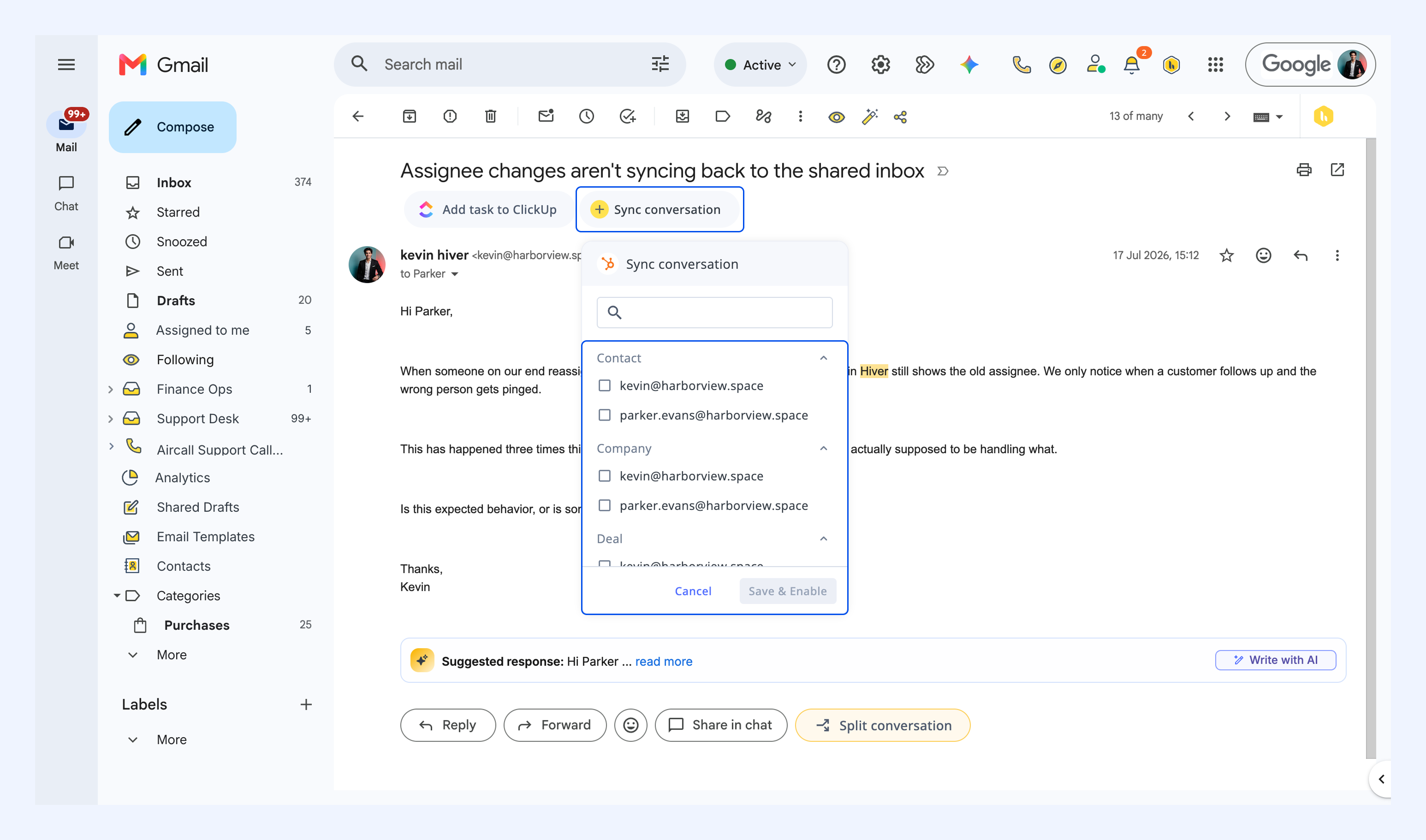Image resolution: width=1426 pixels, height=840 pixels.
Task: Collapse the Contact section
Action: tap(824, 358)
